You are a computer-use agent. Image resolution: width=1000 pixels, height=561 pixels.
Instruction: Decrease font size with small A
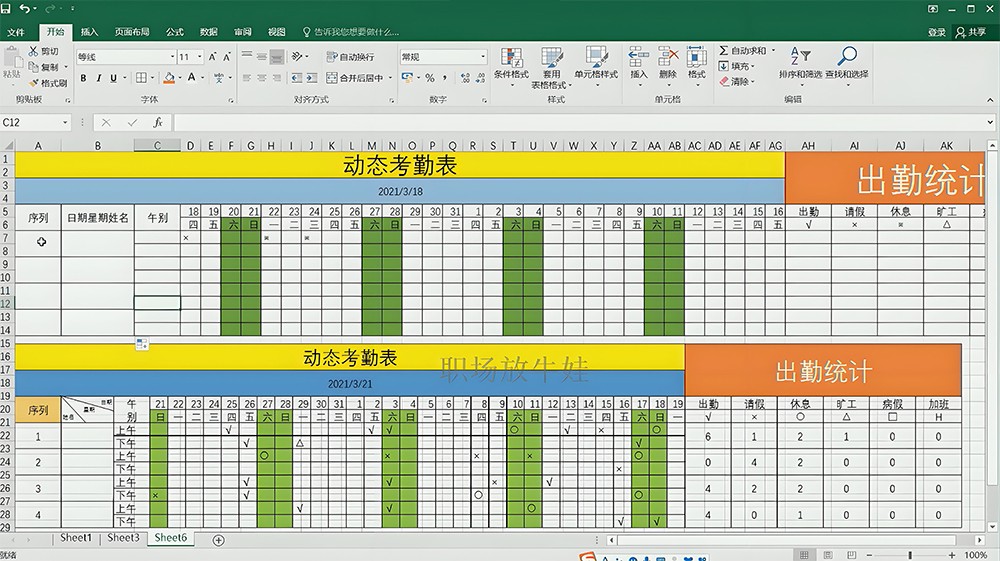click(226, 57)
